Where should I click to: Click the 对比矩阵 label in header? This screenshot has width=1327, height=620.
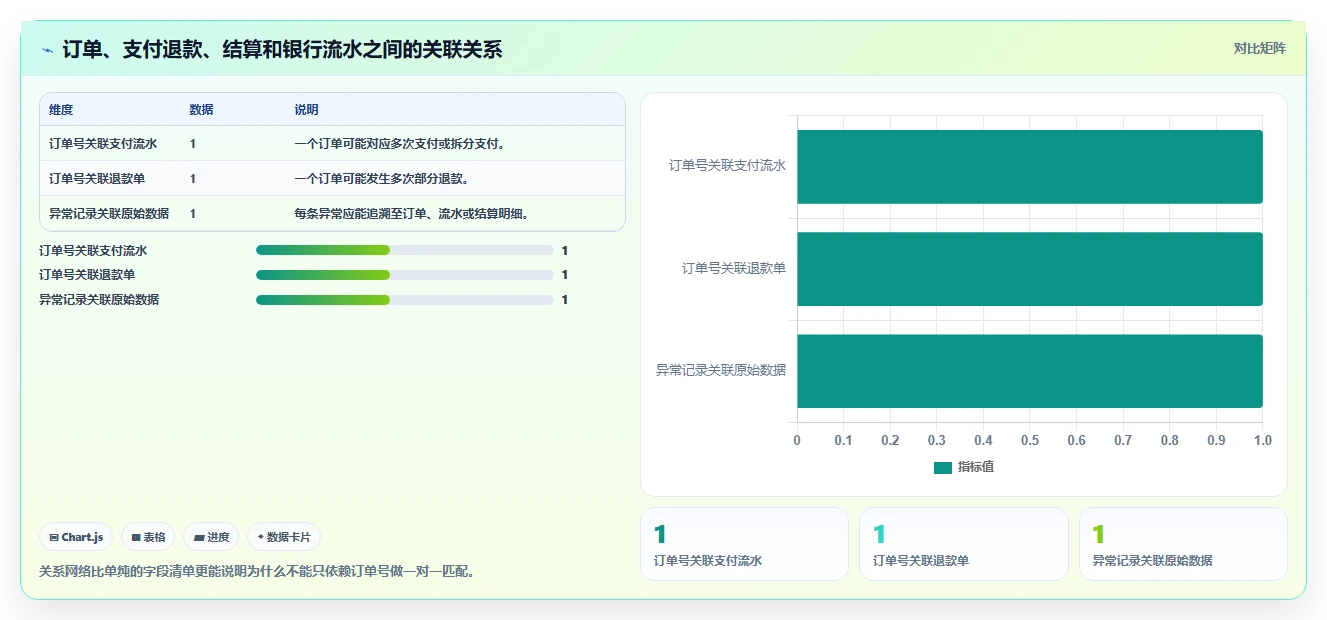[1259, 48]
